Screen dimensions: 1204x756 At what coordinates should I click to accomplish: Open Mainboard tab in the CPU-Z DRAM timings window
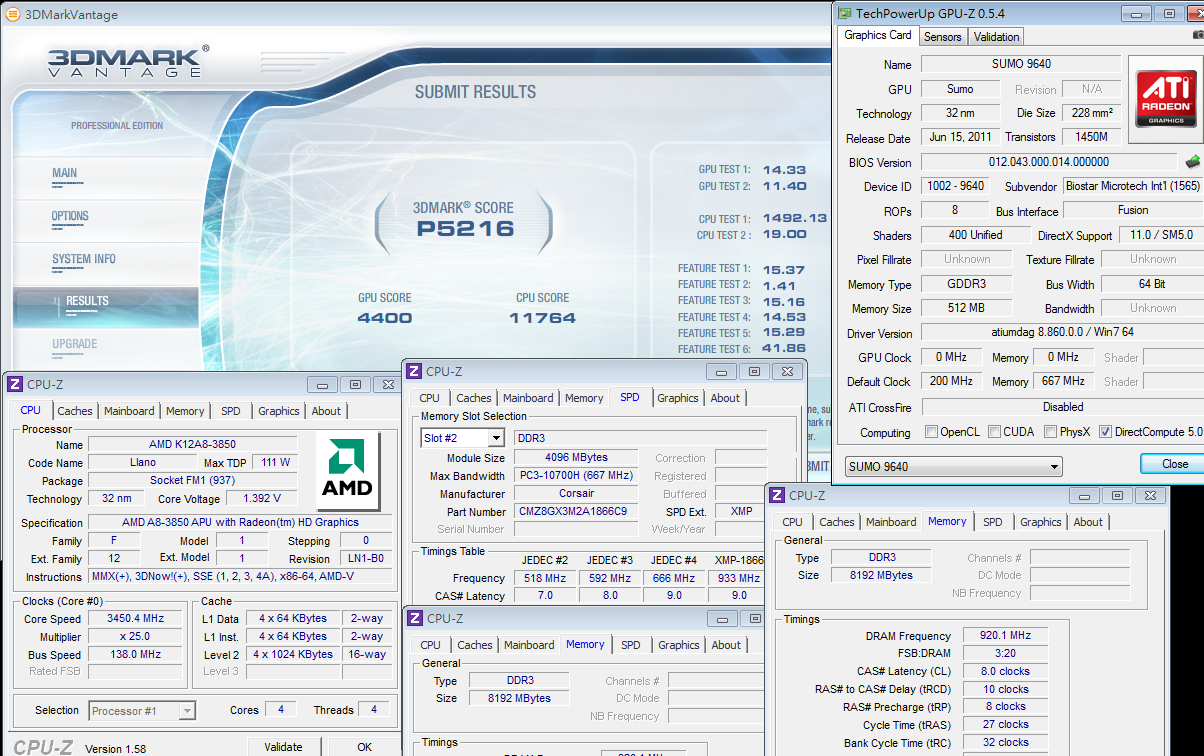[891, 522]
